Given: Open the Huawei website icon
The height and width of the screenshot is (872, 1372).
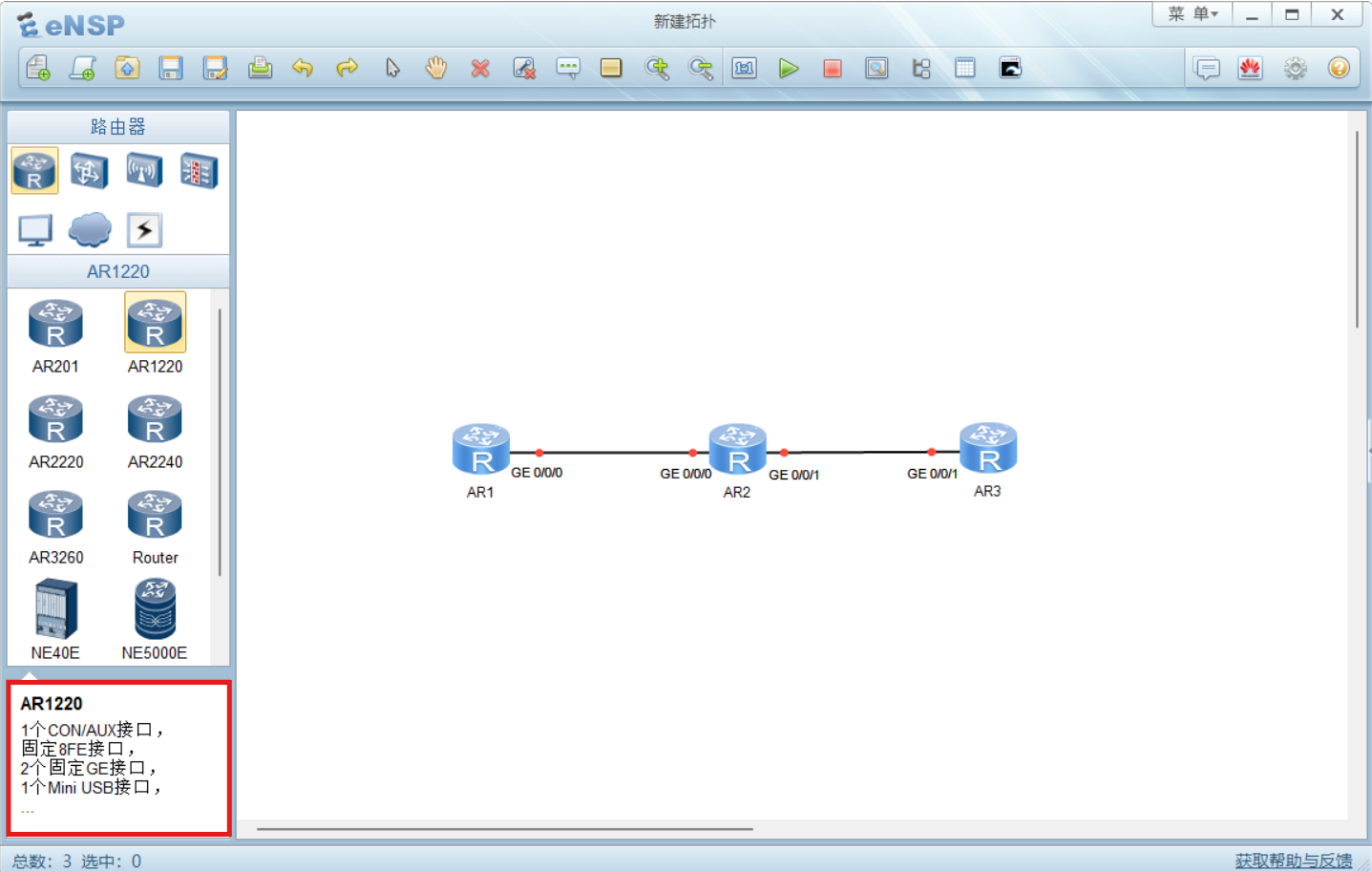Looking at the screenshot, I should [x=1251, y=69].
